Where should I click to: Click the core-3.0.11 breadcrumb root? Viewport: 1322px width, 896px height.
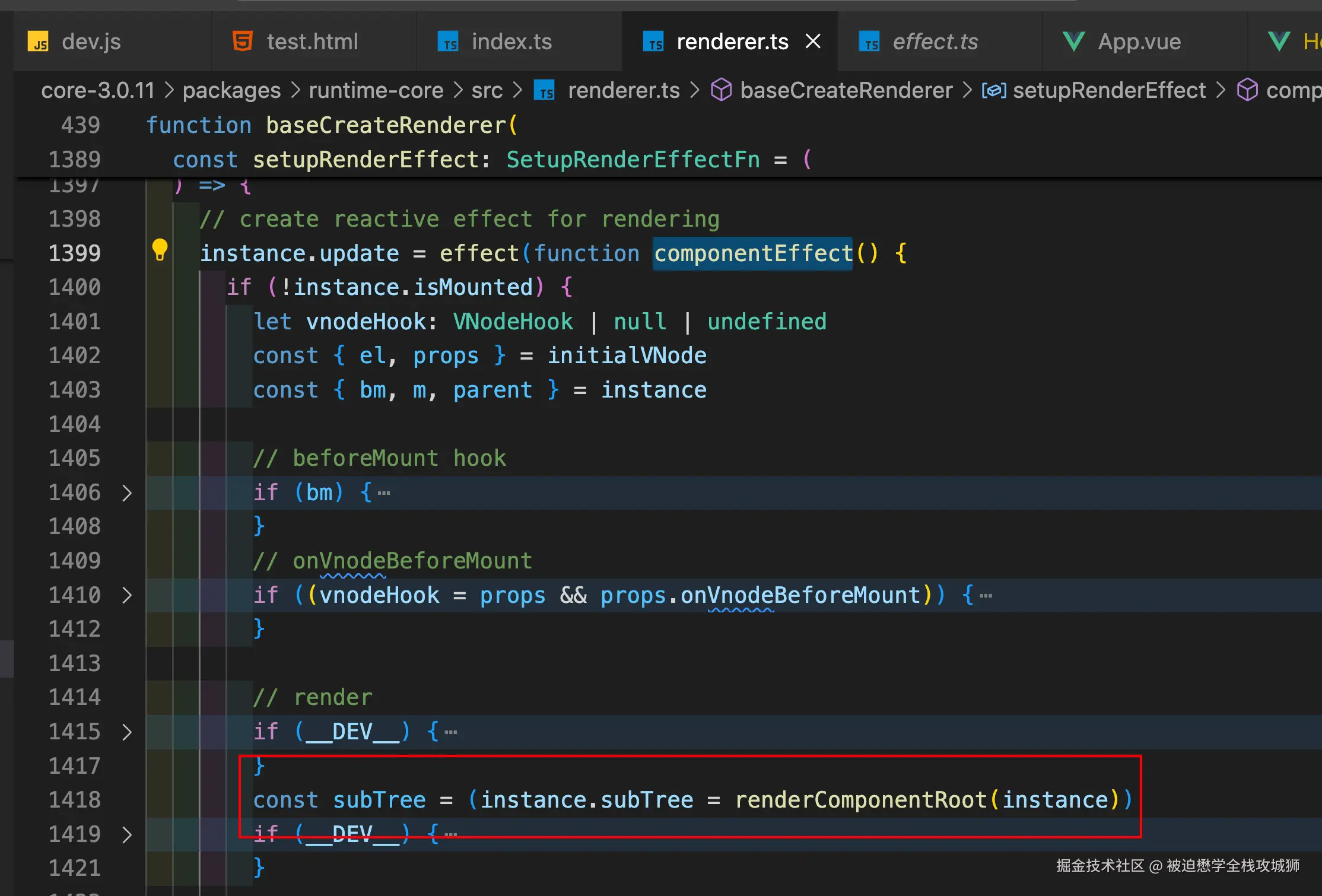point(97,90)
